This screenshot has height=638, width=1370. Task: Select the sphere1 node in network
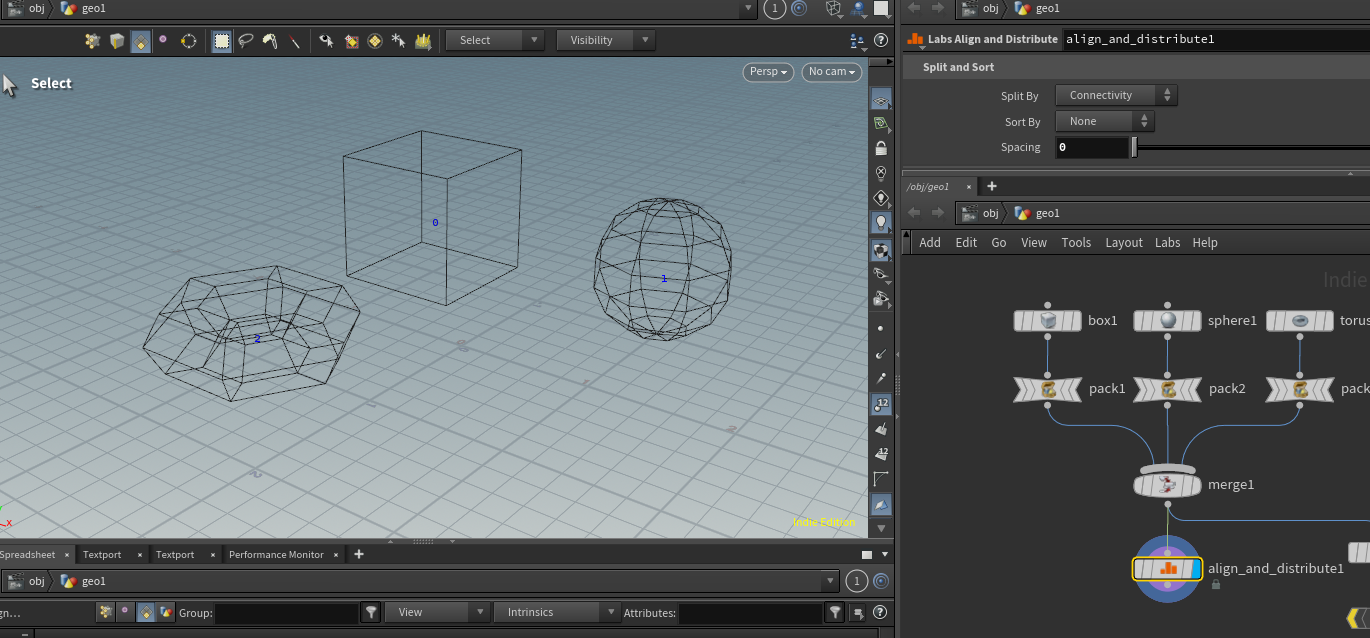1167,321
